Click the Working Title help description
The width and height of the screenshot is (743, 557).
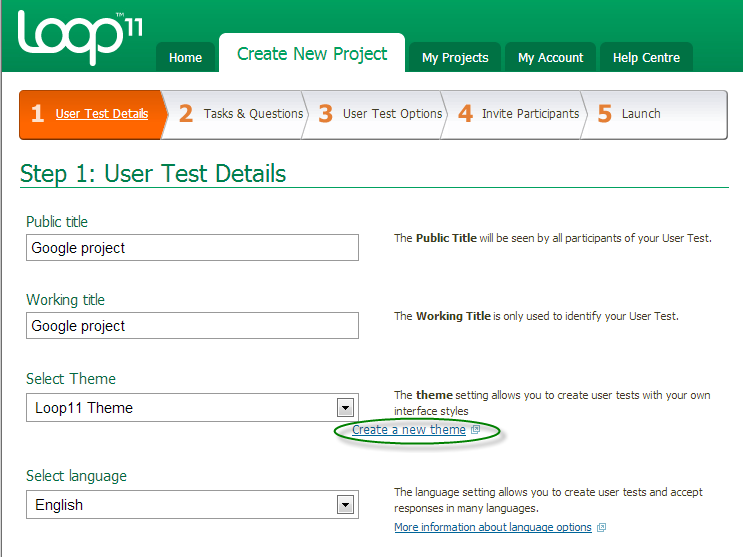point(536,316)
